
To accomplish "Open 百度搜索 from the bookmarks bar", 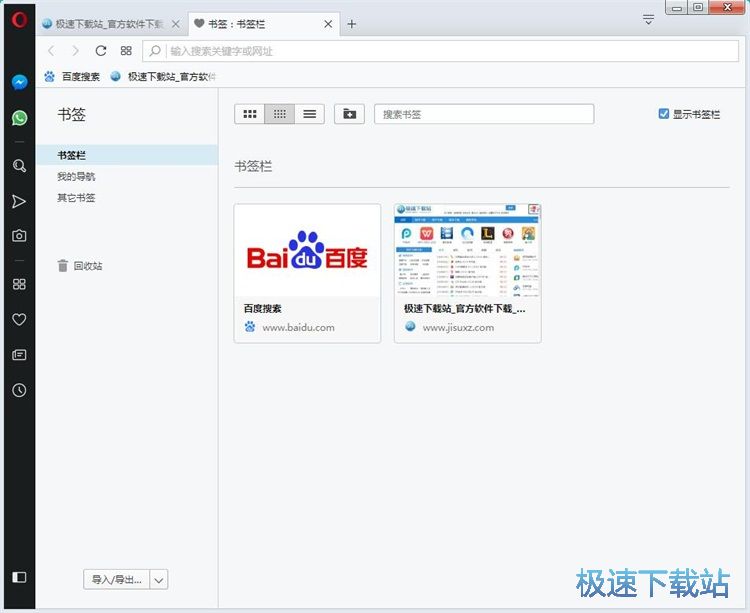I will point(72,77).
